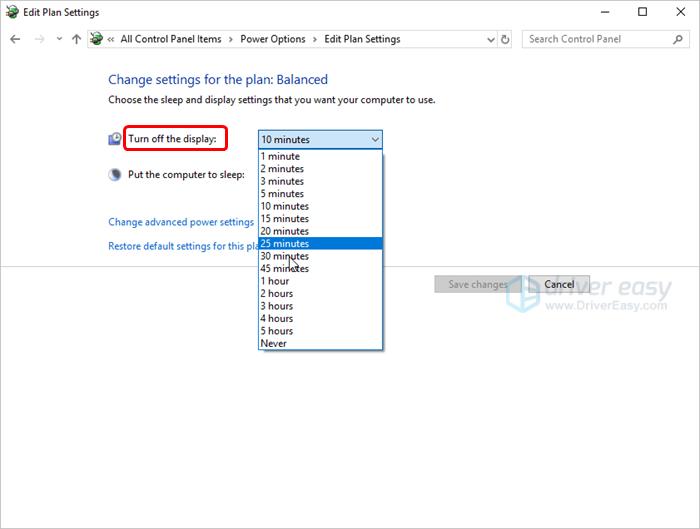Select 1 minute from the list
This screenshot has width=700, height=529.
coord(320,156)
